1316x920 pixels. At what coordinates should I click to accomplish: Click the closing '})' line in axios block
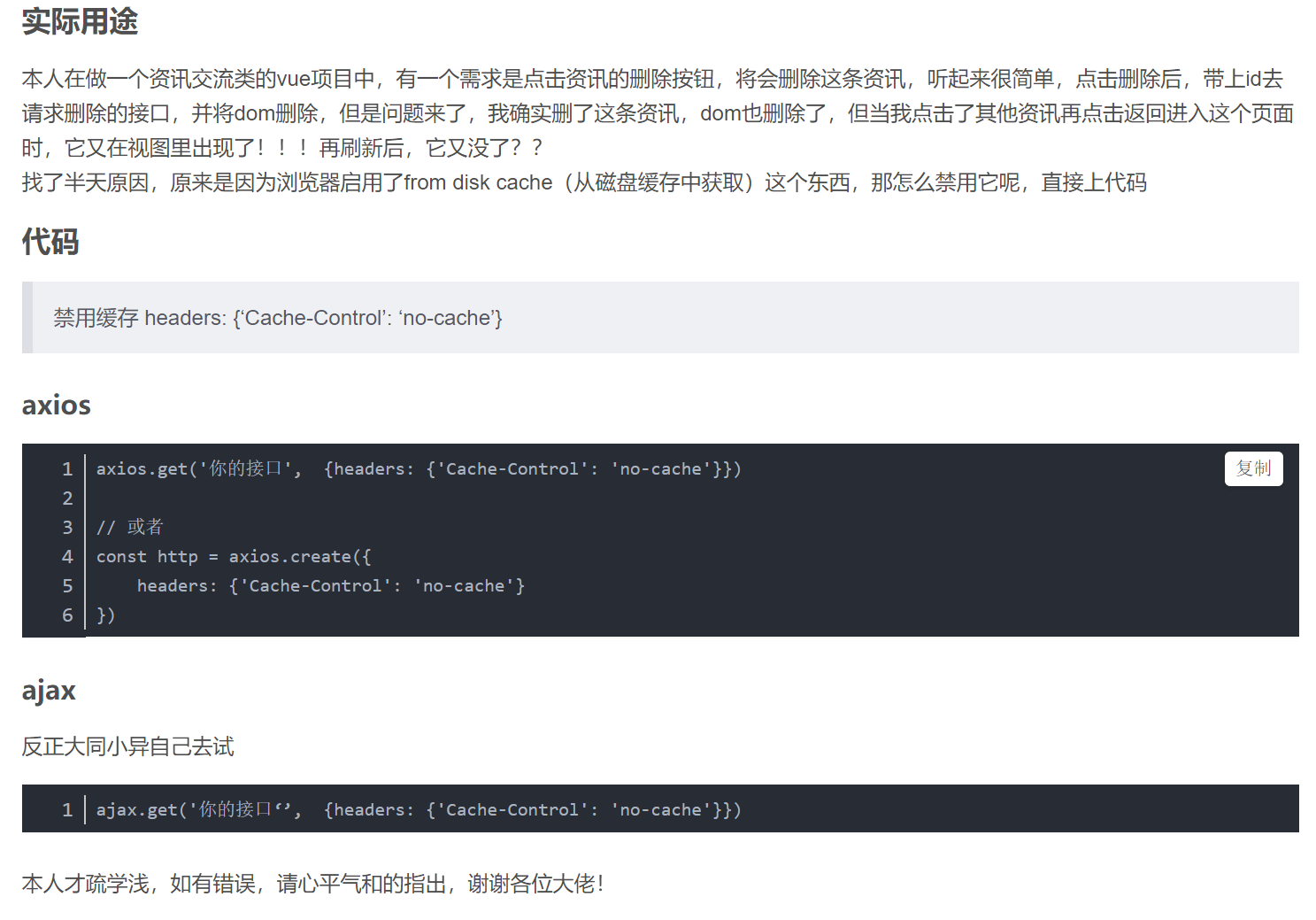pos(106,615)
